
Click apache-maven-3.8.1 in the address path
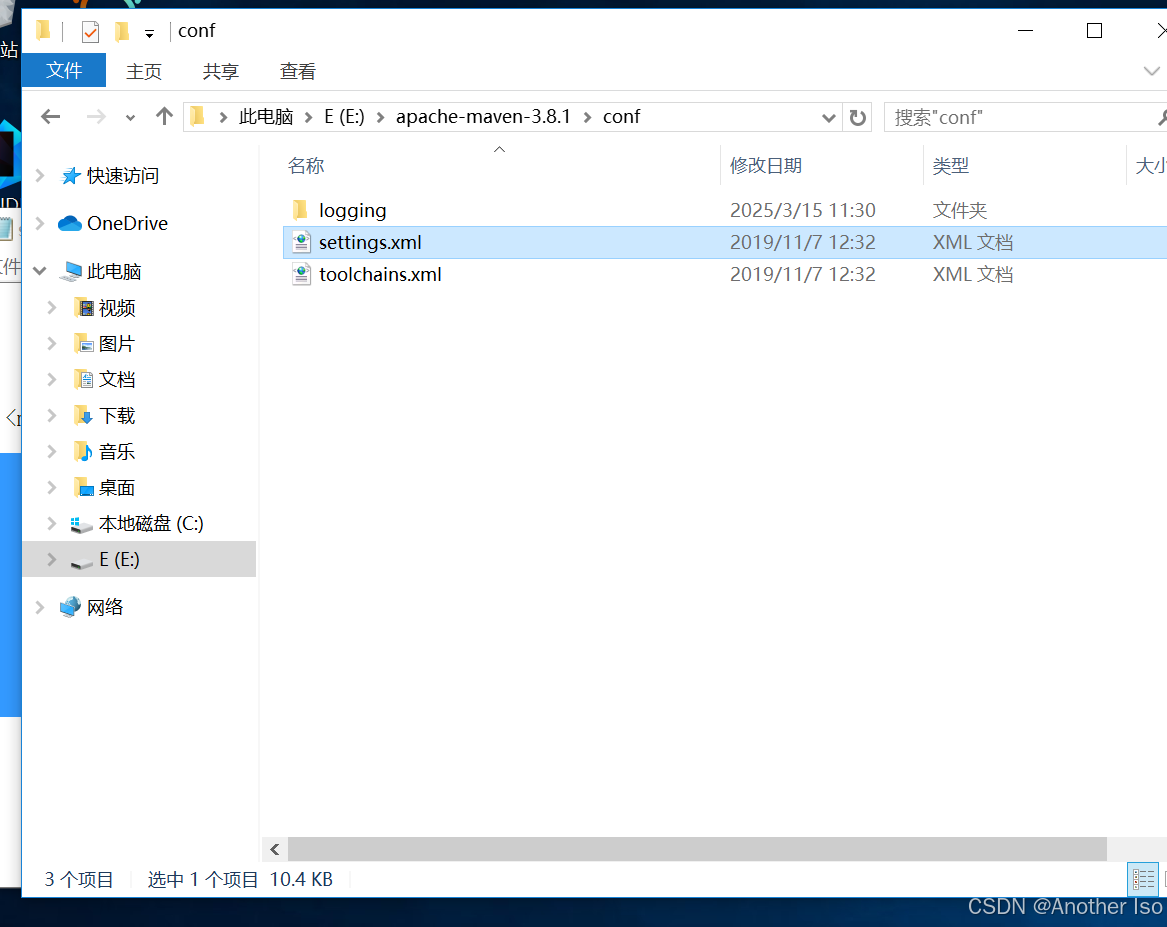click(483, 117)
